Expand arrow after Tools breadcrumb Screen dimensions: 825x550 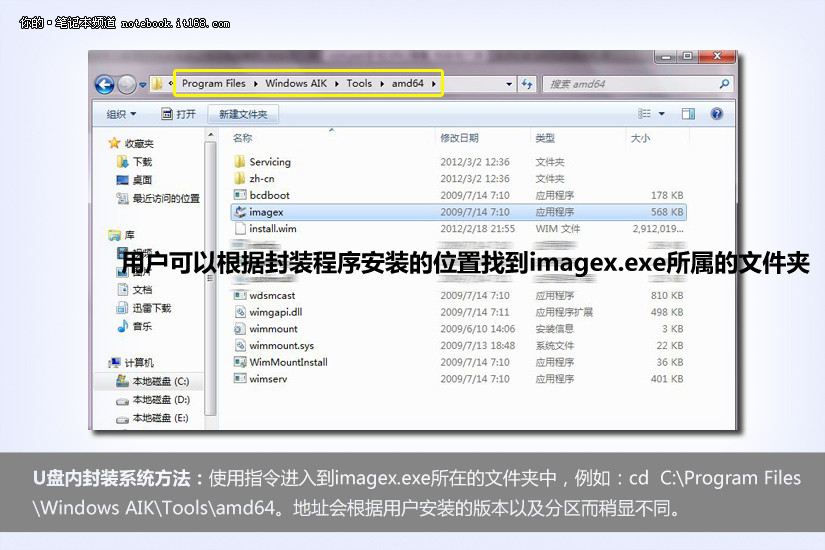tap(382, 84)
